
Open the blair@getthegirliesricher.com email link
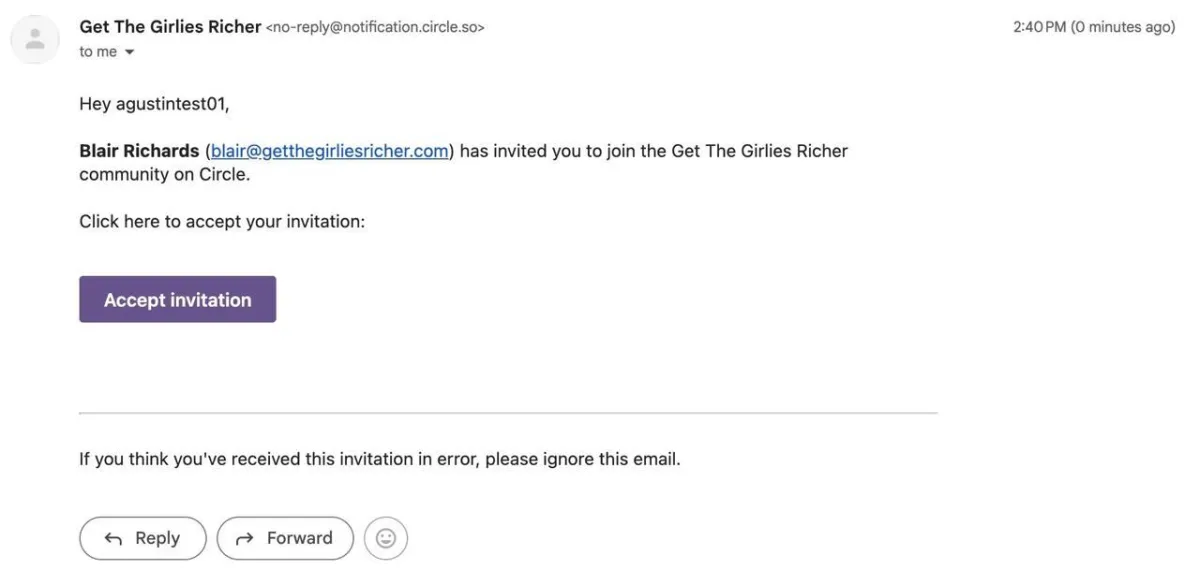click(x=329, y=151)
